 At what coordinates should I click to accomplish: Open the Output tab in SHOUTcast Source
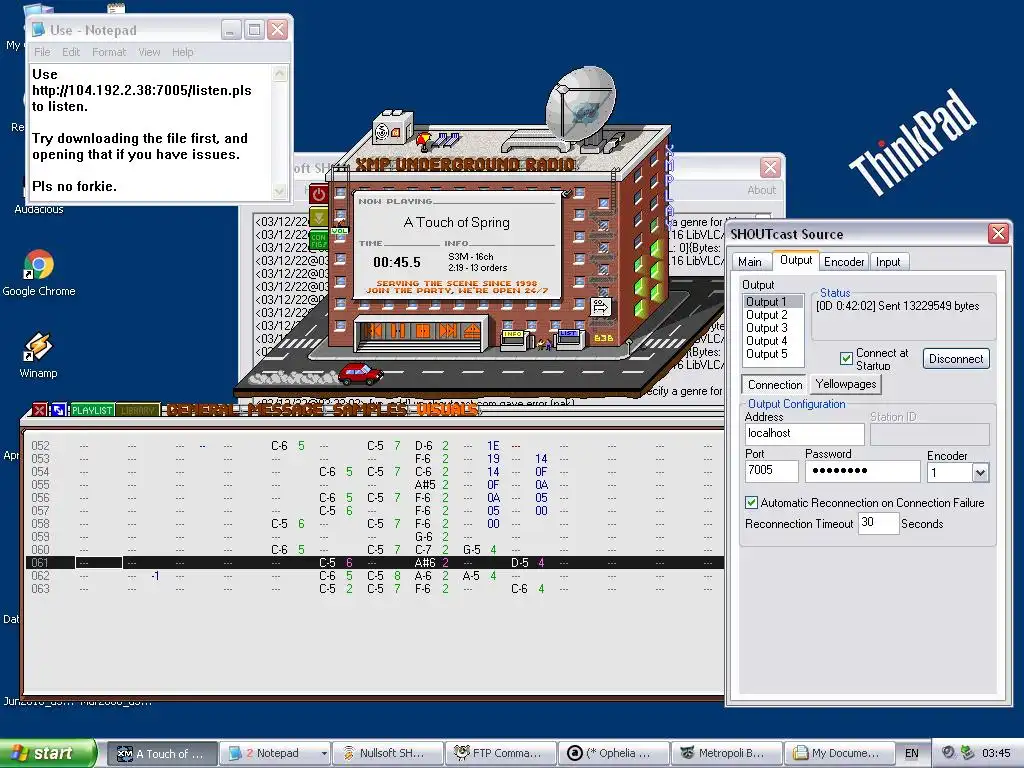pos(795,260)
